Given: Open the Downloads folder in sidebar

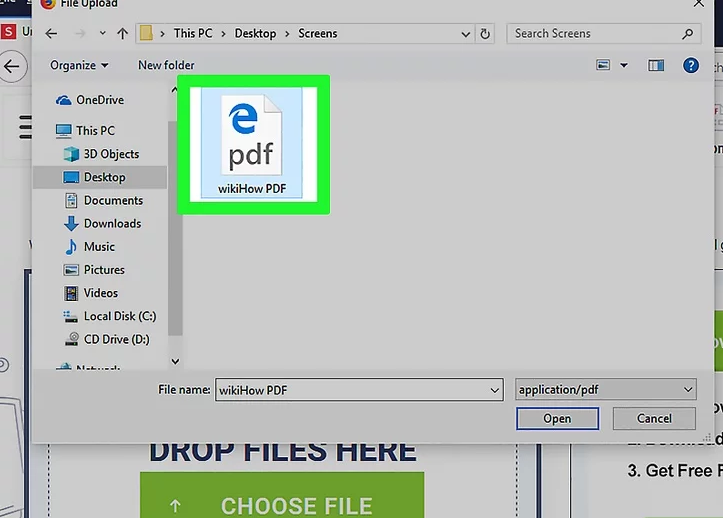Looking at the screenshot, I should pyautogui.click(x=112, y=224).
